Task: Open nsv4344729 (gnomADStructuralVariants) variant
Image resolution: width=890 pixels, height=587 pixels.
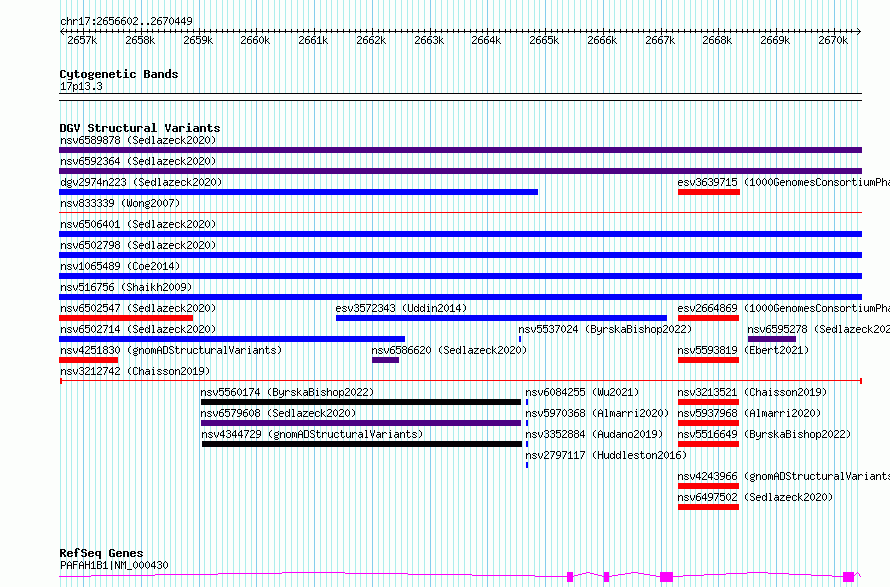Action: pos(312,434)
